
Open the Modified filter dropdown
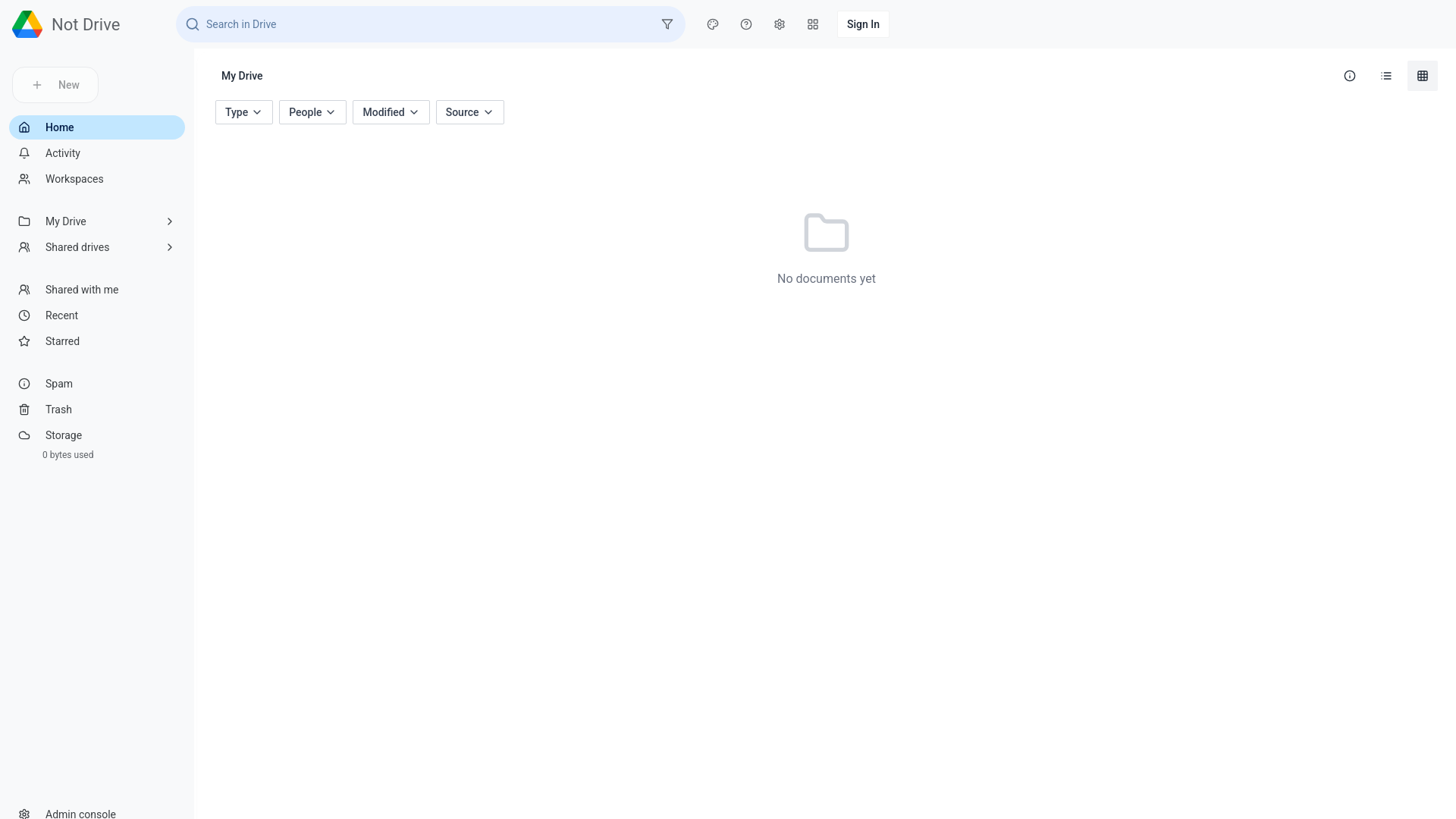click(391, 112)
